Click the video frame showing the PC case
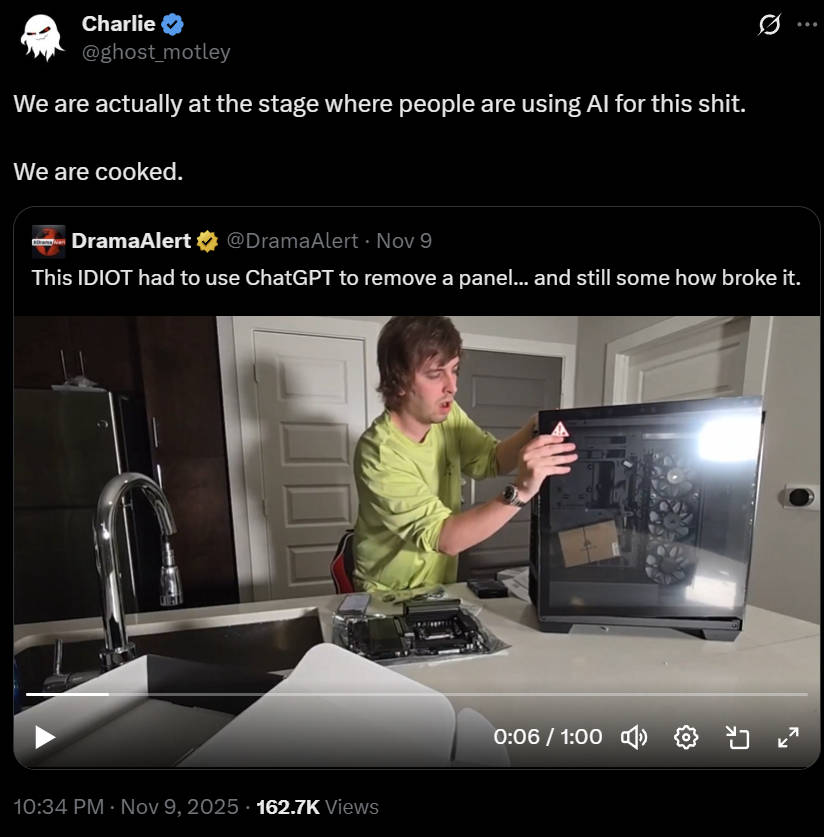This screenshot has width=824, height=837. 640,520
